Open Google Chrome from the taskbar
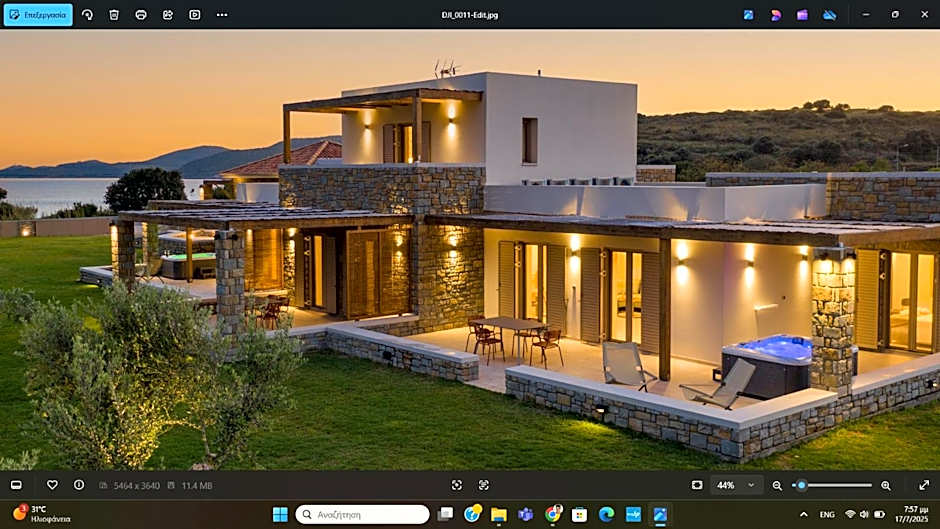Viewport: 940px width, 529px height. pyautogui.click(x=553, y=514)
